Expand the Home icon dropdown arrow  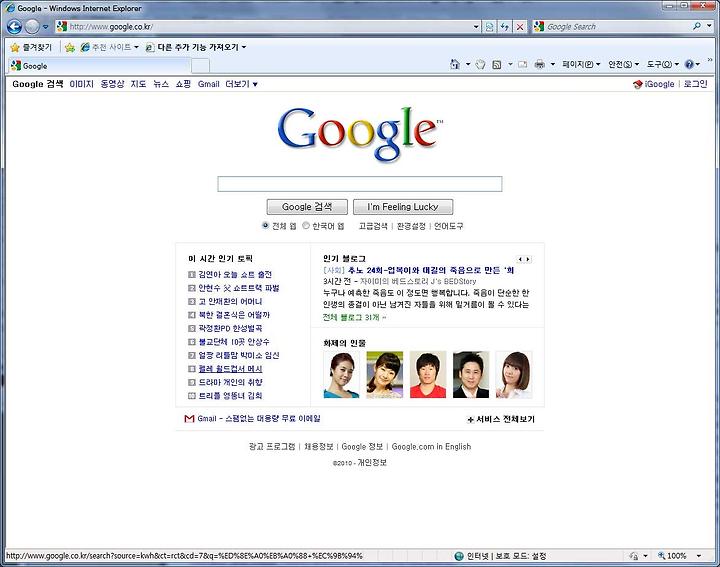pyautogui.click(x=468, y=64)
